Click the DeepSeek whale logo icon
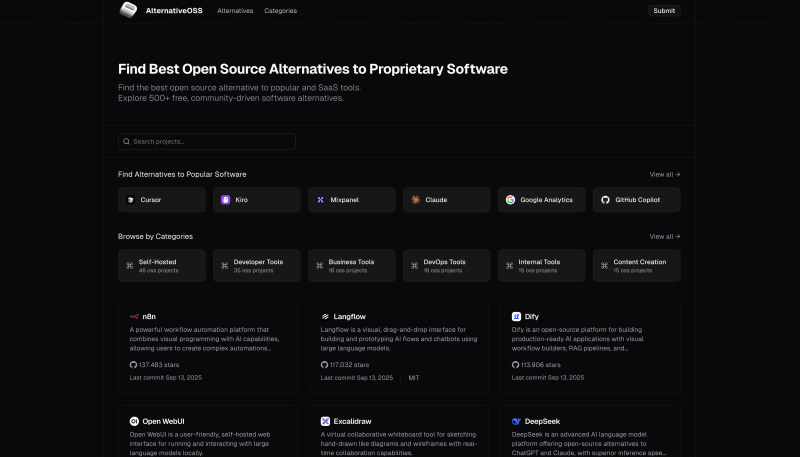Screen dimensions: 800x457 pos(516,421)
